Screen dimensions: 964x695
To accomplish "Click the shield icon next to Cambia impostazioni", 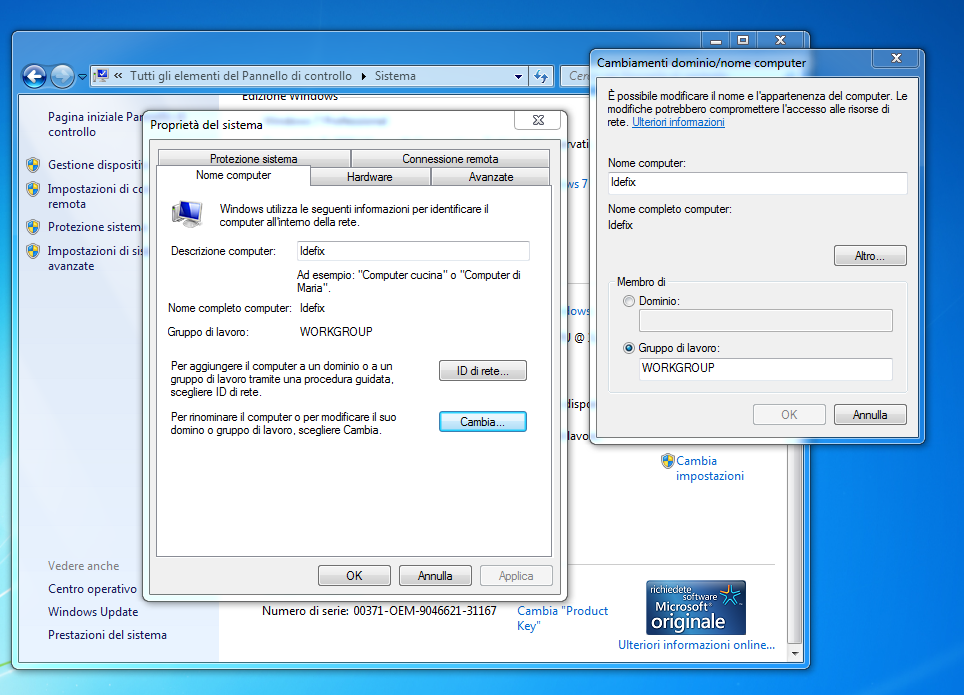I will pyautogui.click(x=667, y=461).
